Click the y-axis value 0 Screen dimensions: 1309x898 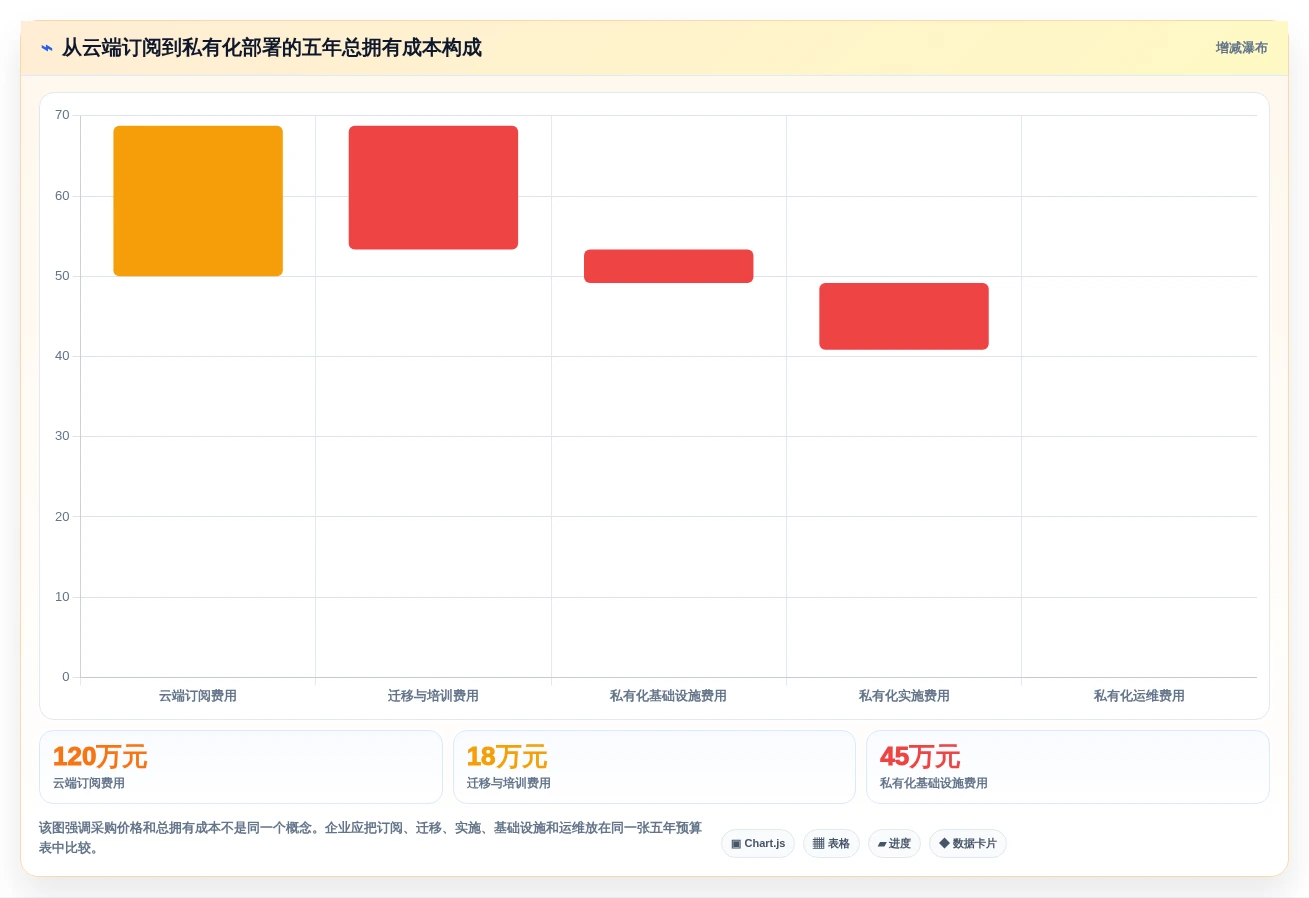[x=66, y=677]
